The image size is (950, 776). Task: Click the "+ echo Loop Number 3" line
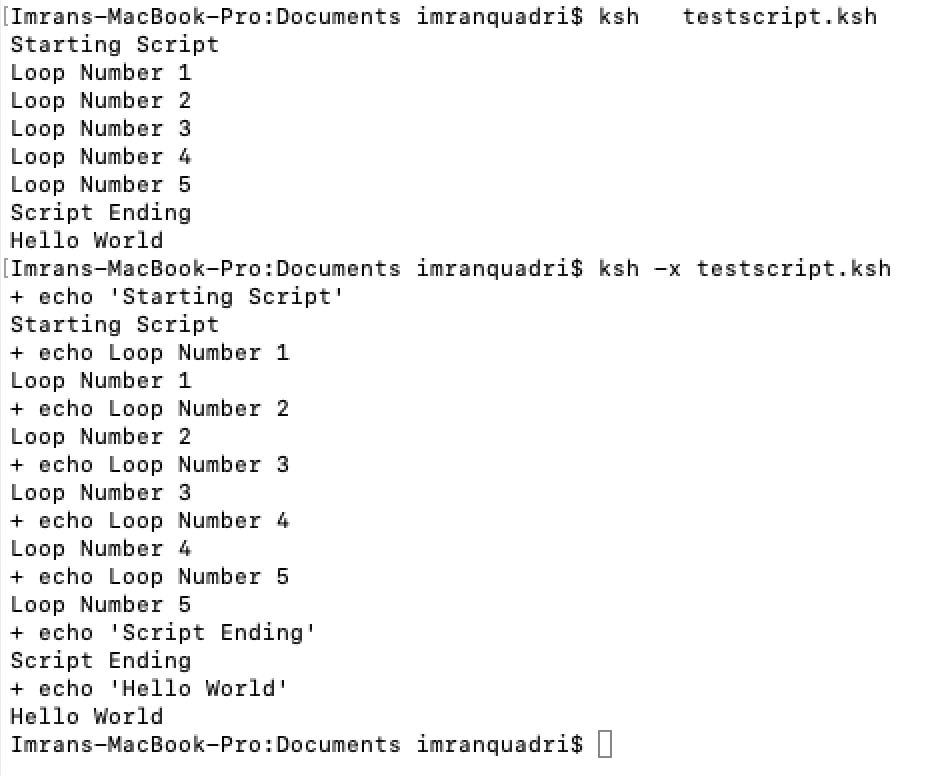tap(149, 465)
